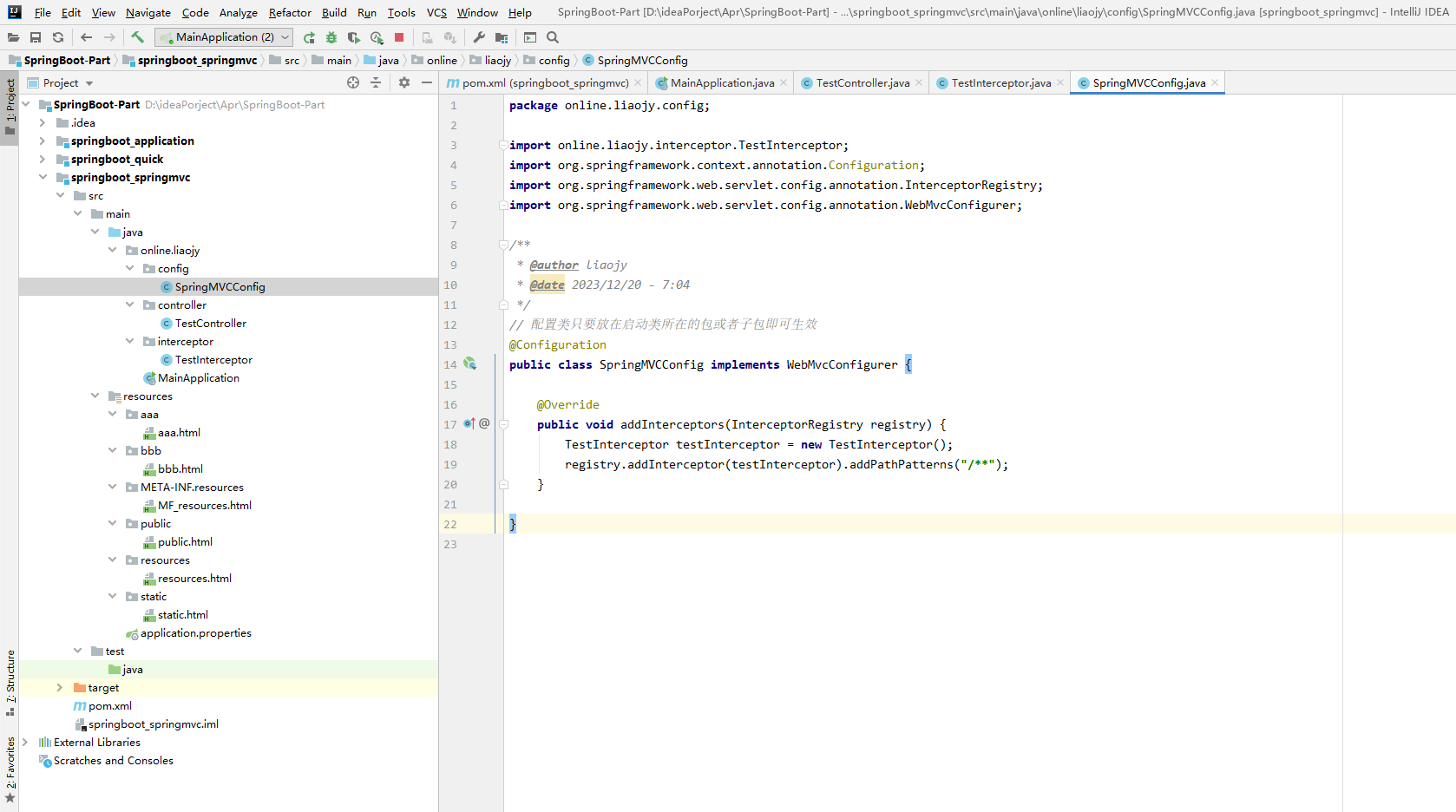
Task: Open Project panel gear settings
Action: point(404,82)
